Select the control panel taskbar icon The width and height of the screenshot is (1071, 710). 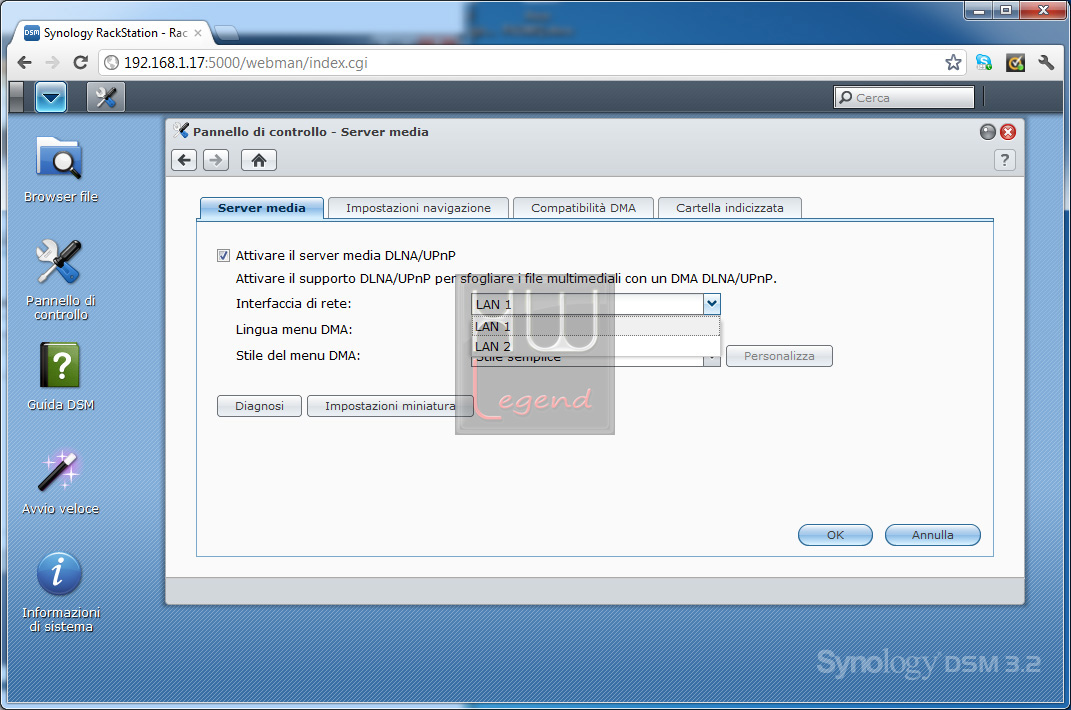[x=106, y=97]
